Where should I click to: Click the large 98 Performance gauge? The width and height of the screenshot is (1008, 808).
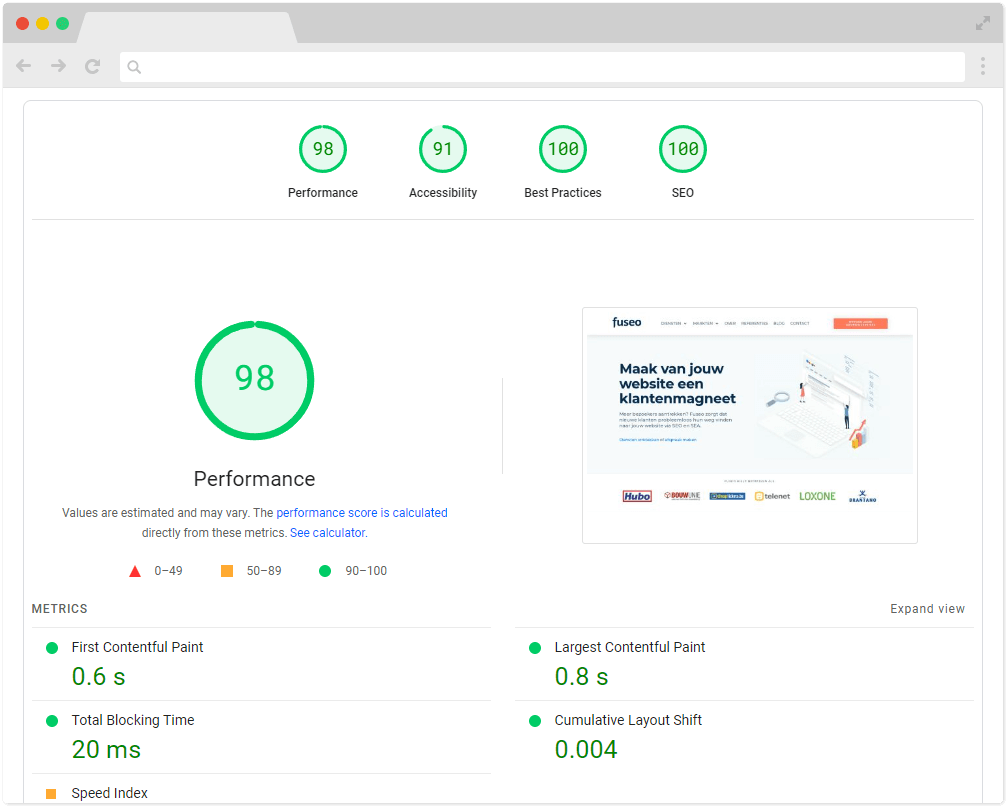coord(255,381)
